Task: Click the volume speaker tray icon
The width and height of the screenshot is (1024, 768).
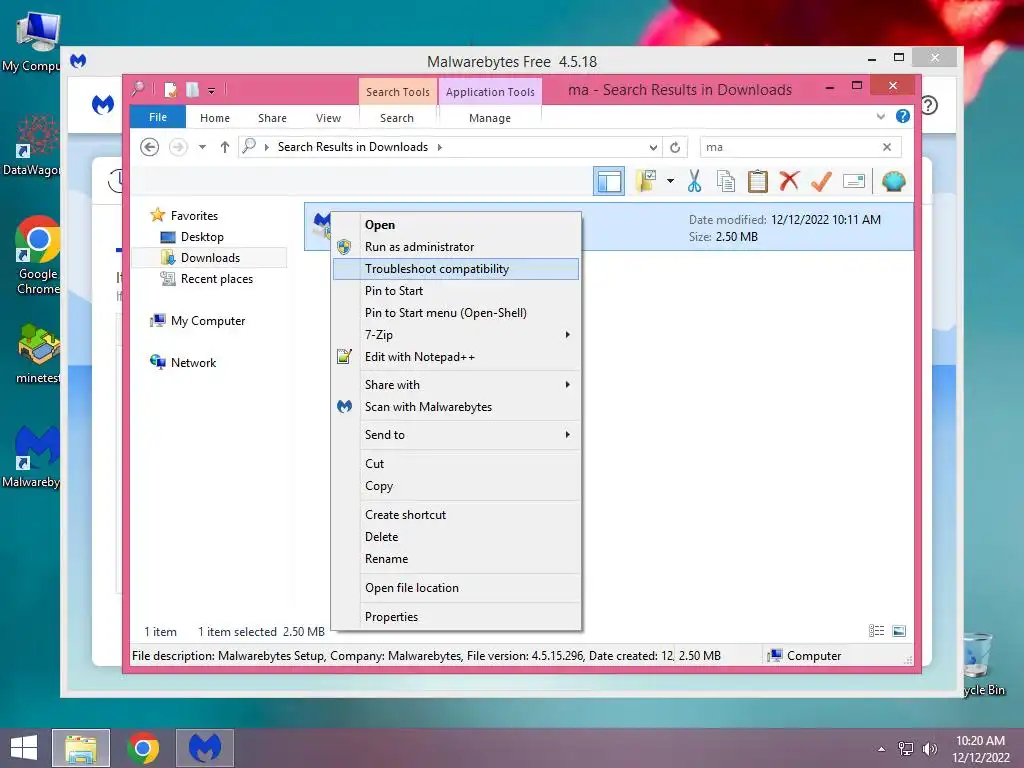Action: click(x=929, y=749)
